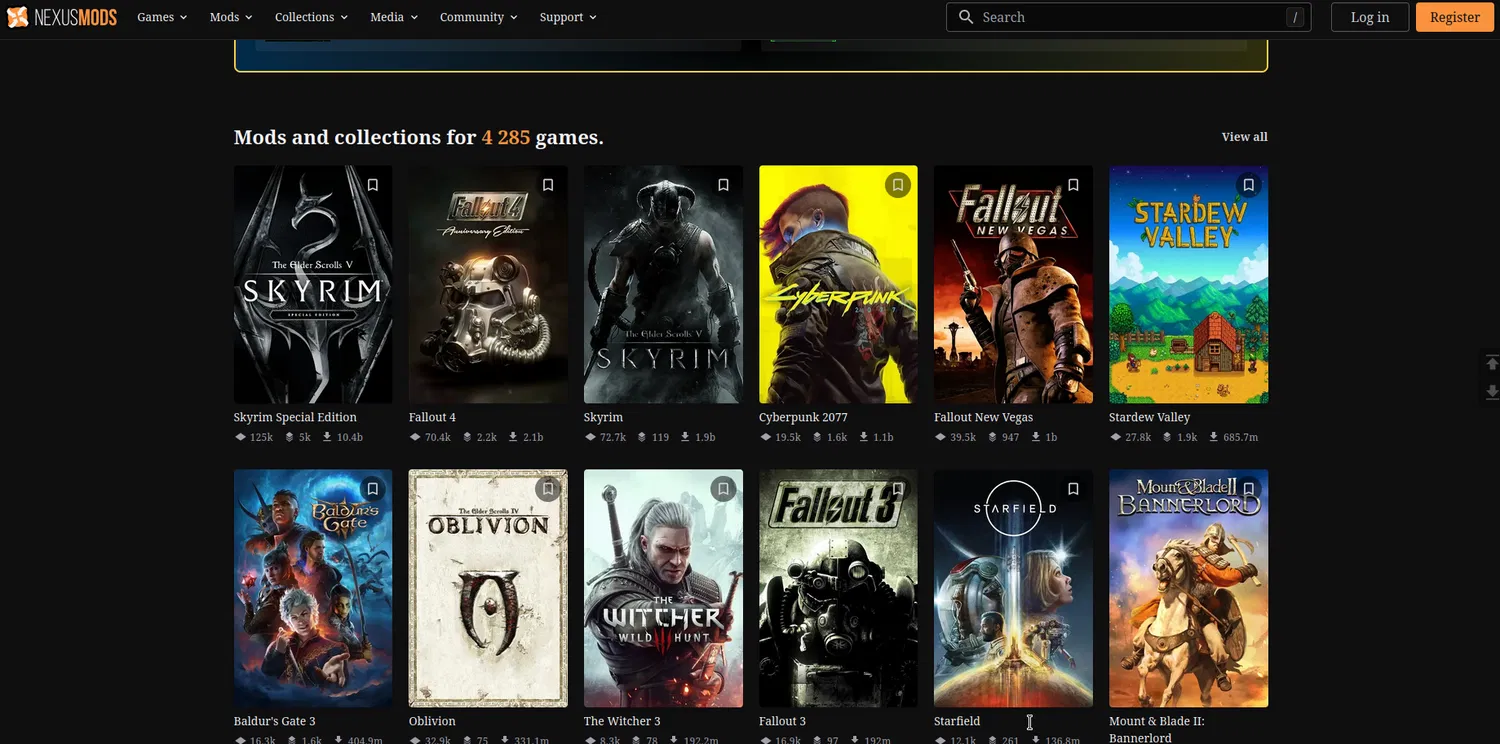This screenshot has height=744, width=1500.
Task: Expand the Media menu
Action: click(x=394, y=17)
